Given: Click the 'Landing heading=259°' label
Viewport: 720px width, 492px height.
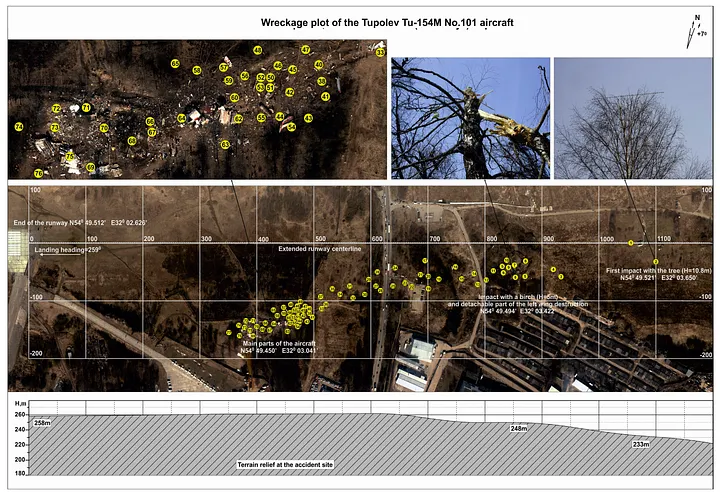Looking at the screenshot, I should tap(68, 250).
